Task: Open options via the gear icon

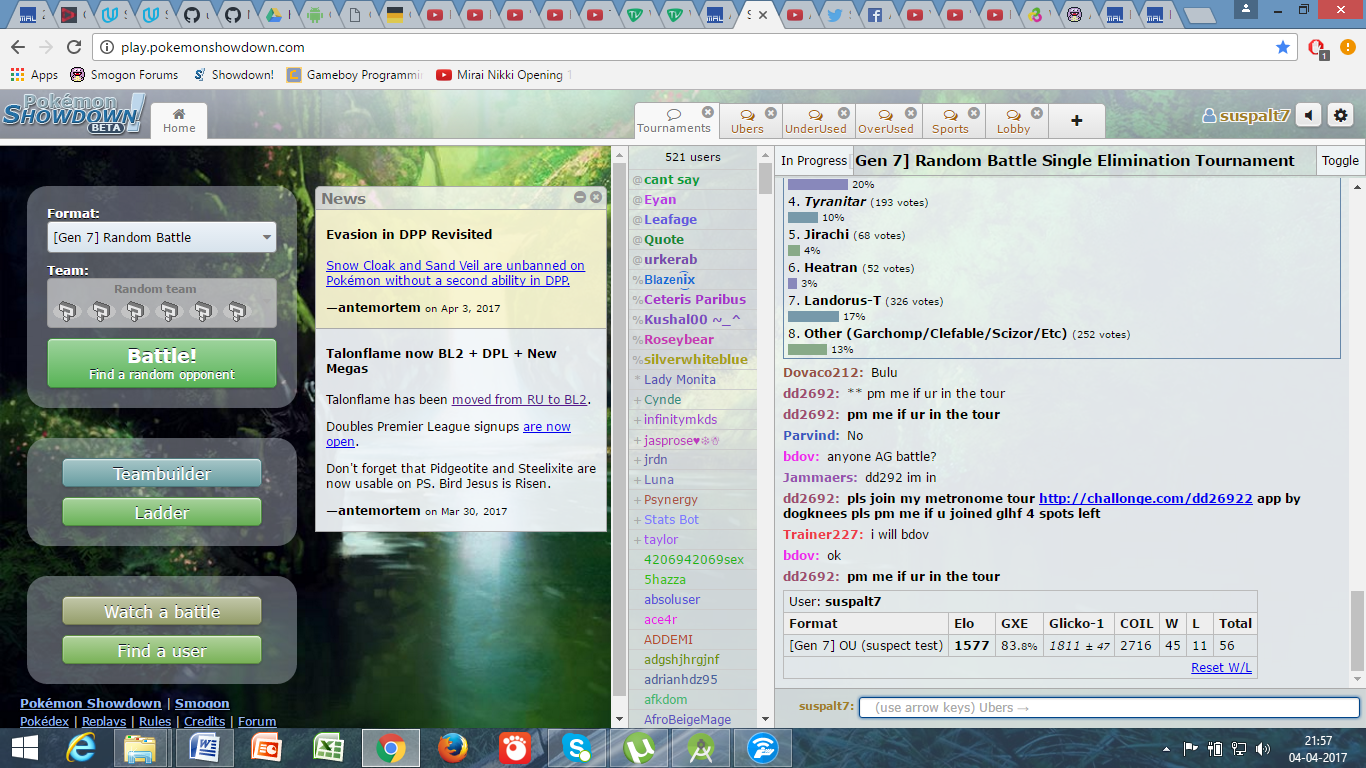Action: click(1341, 115)
